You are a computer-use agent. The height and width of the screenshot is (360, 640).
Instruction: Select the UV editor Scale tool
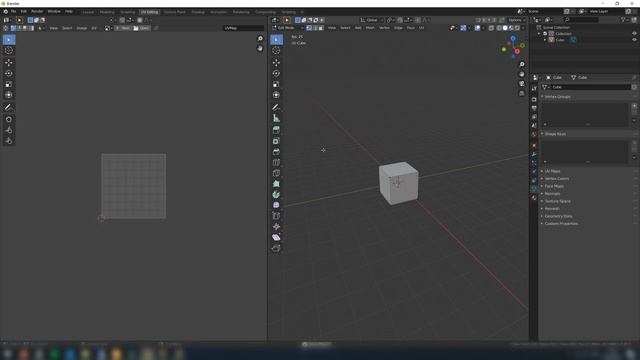click(9, 84)
